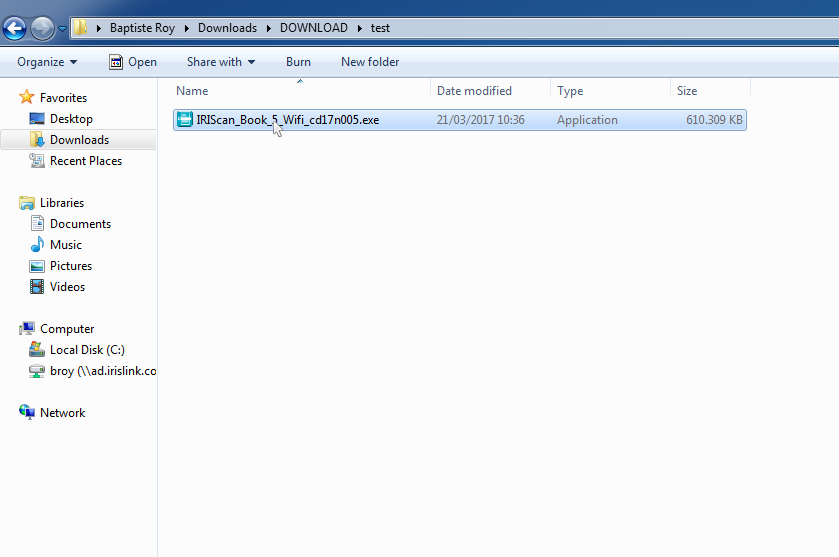This screenshot has width=839, height=557.
Task: Click the Application type cell
Action: click(x=587, y=120)
